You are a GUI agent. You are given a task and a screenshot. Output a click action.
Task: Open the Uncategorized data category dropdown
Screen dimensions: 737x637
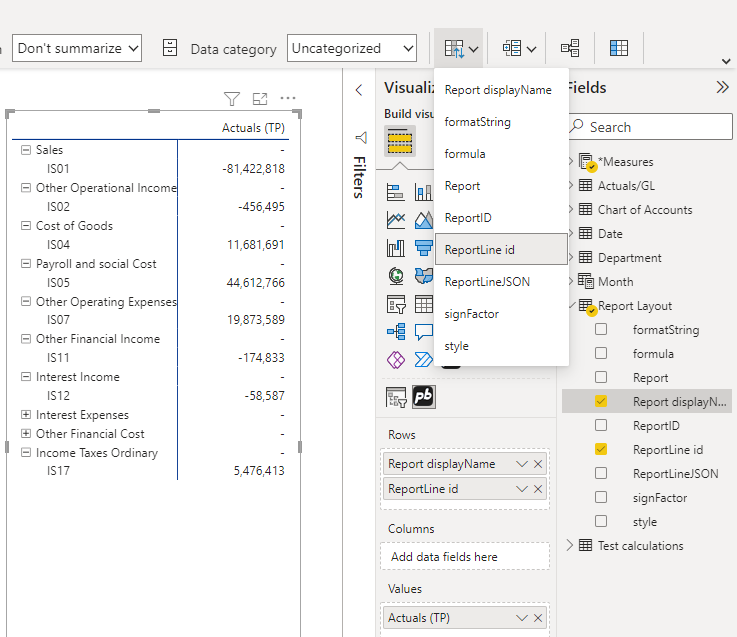352,48
